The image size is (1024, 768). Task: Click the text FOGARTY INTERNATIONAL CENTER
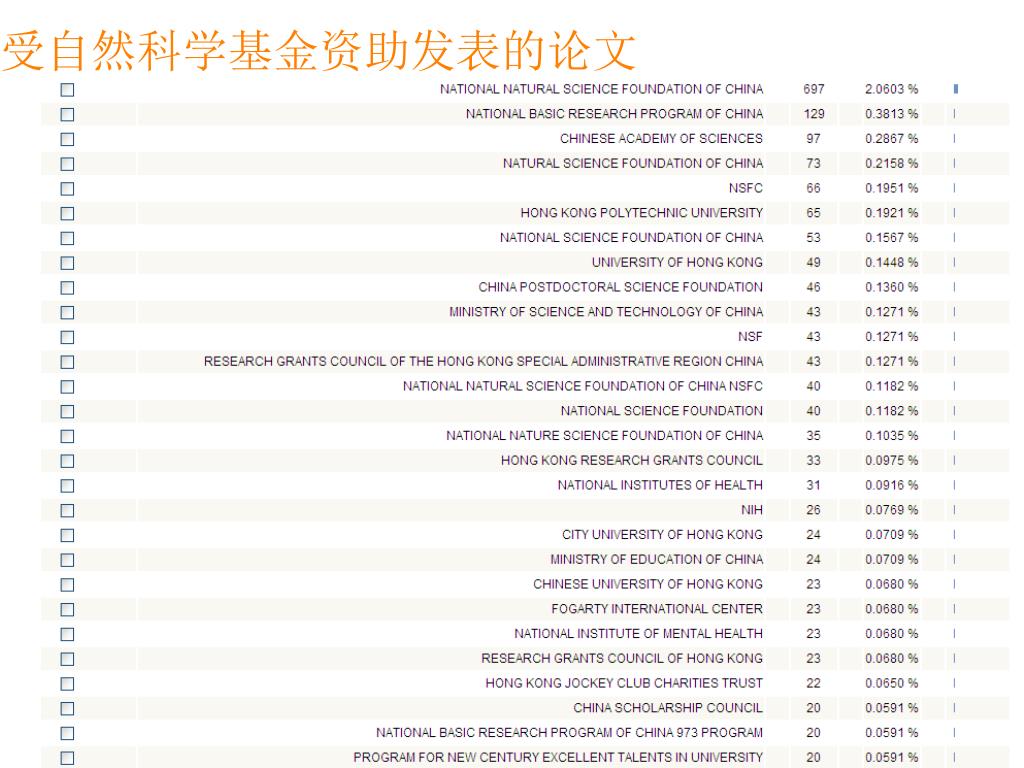(x=657, y=610)
